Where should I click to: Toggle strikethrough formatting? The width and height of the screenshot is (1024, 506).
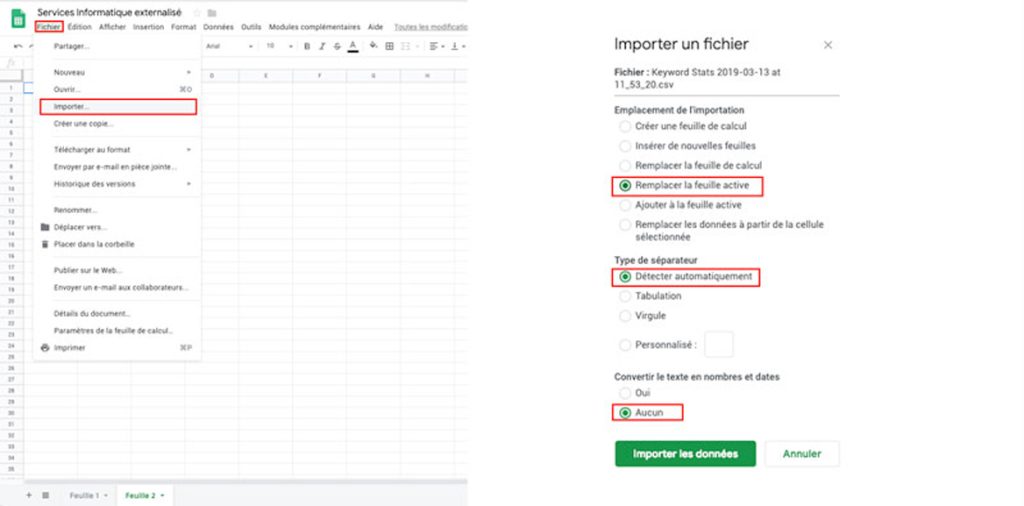[x=337, y=46]
